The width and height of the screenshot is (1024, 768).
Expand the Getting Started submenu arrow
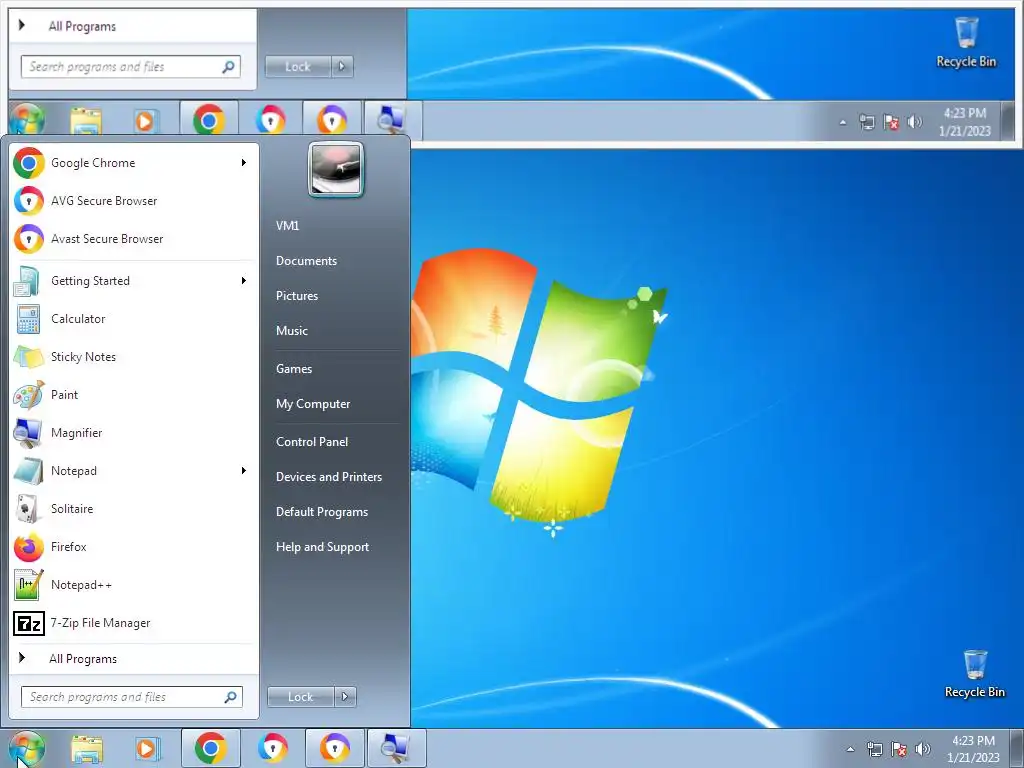click(x=244, y=281)
